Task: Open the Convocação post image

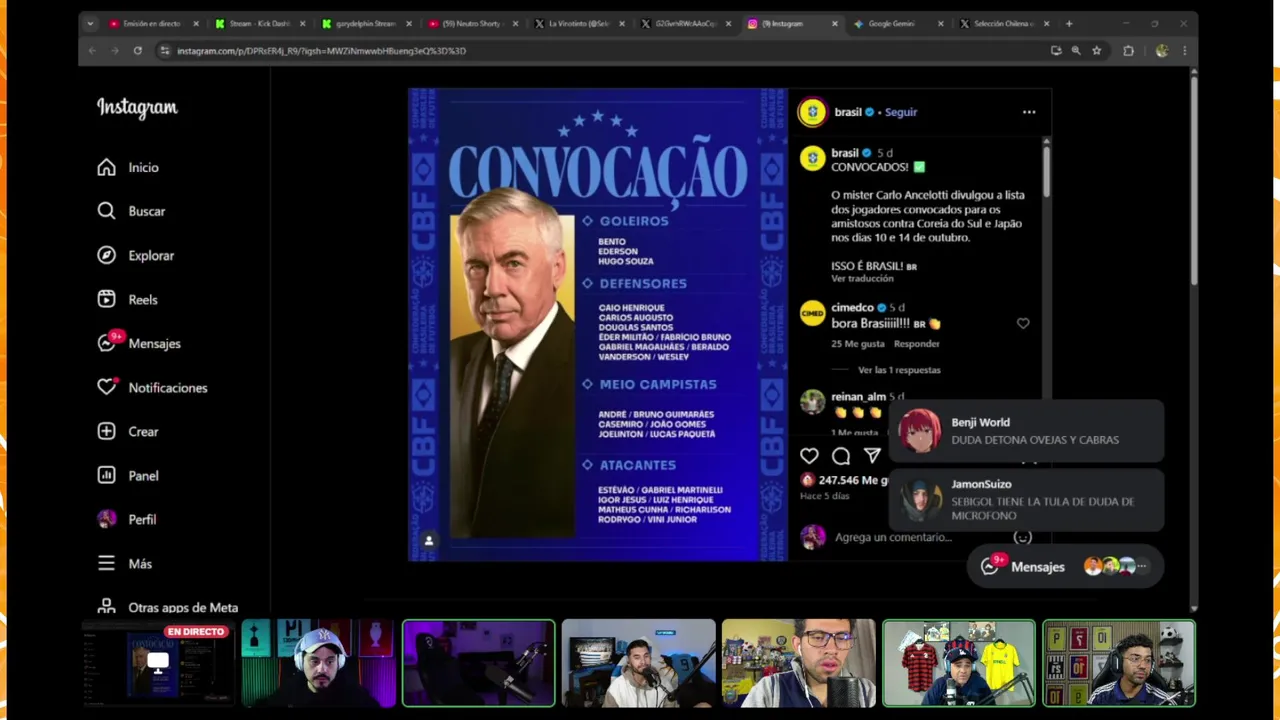Action: pos(597,325)
